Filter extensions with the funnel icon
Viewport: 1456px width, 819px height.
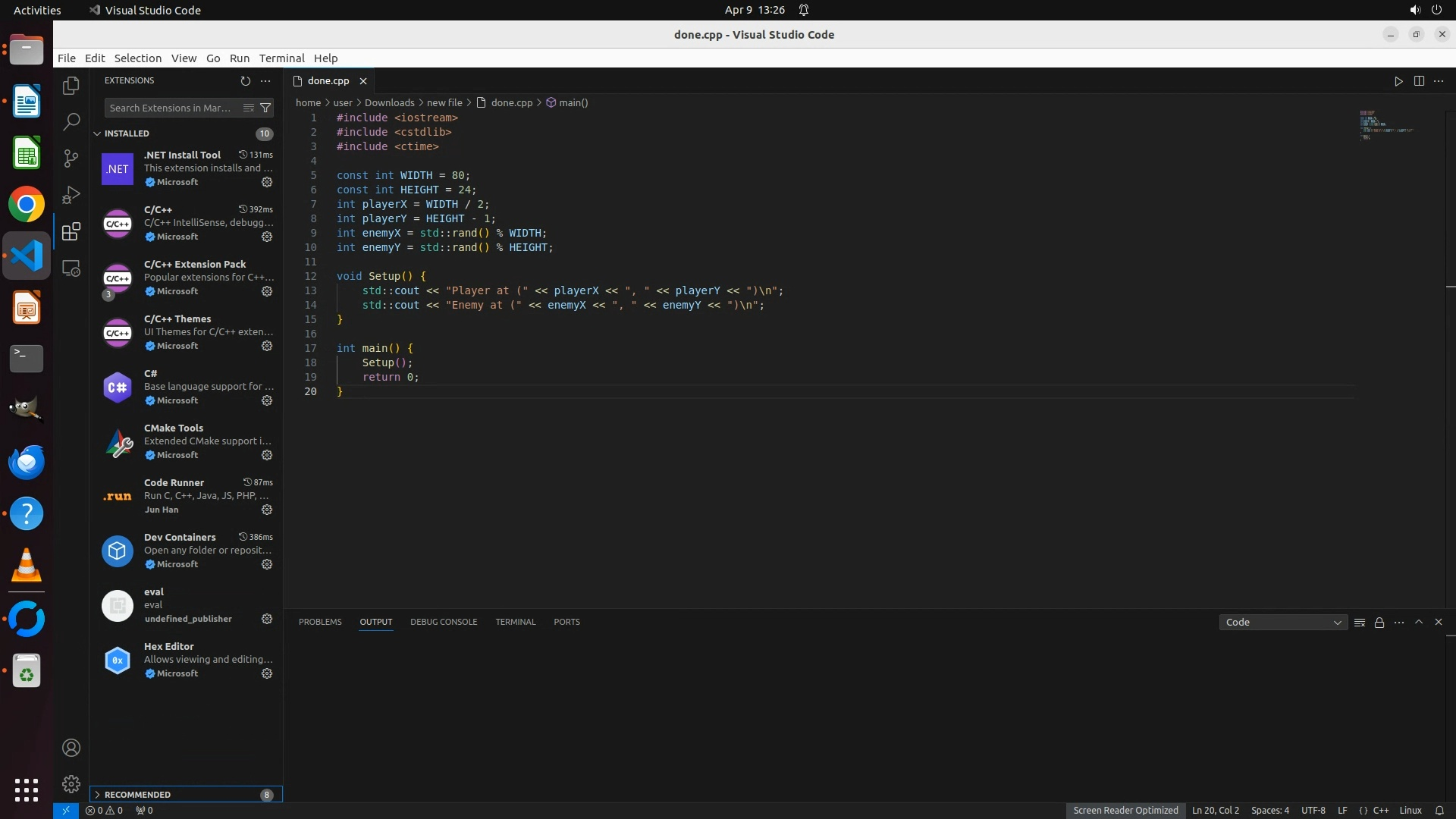265,108
